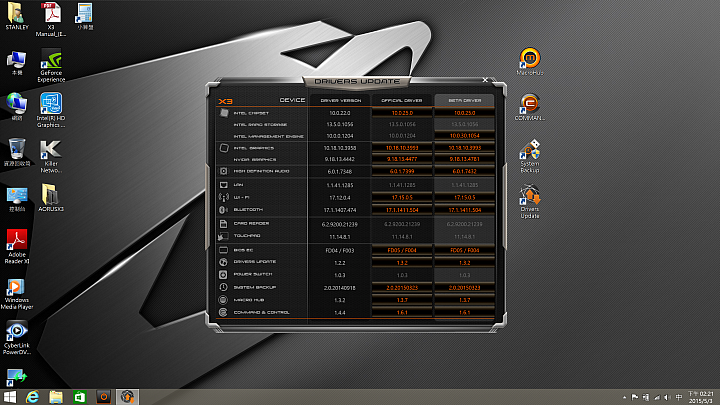Click the Intel Chipset device icon
Screen dimensions: 720x405
pos(224,113)
